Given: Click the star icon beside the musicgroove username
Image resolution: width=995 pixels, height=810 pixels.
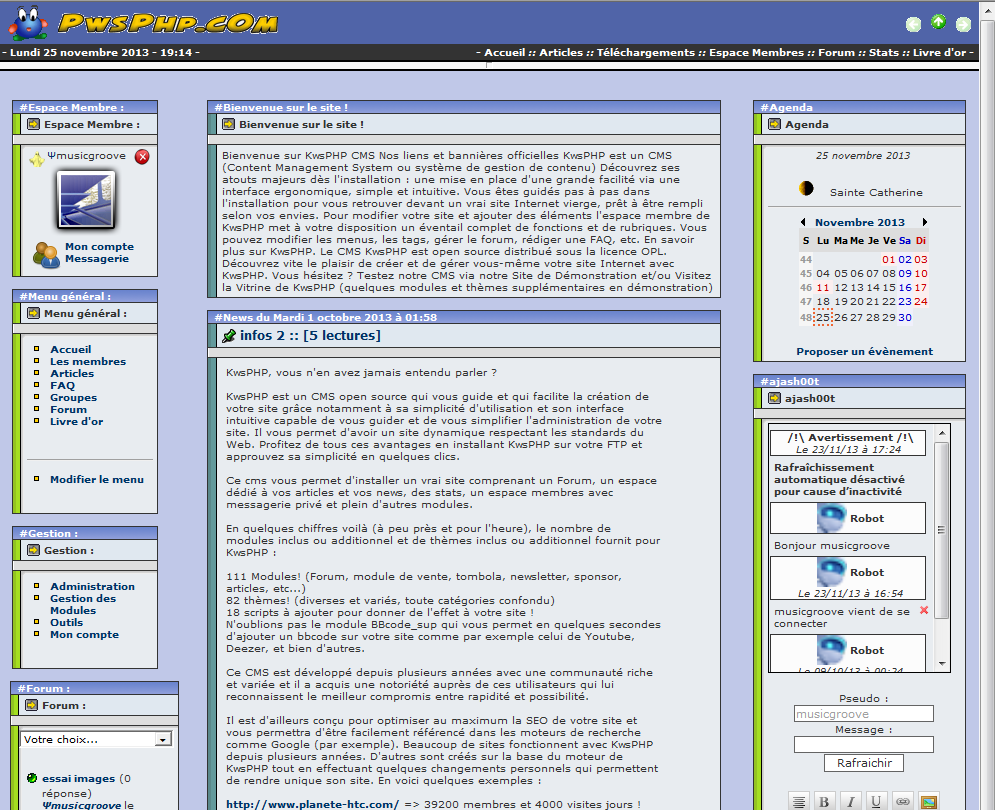Looking at the screenshot, I should coord(37,159).
